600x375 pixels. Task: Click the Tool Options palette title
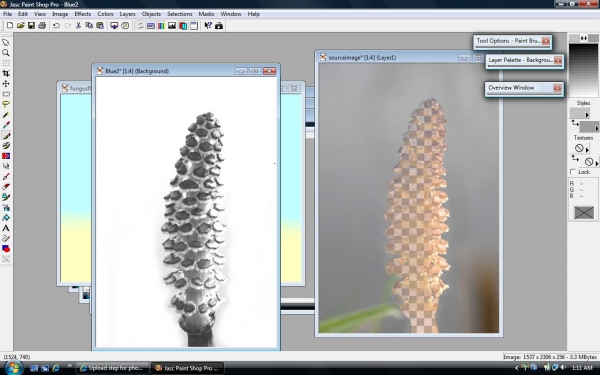(x=508, y=41)
